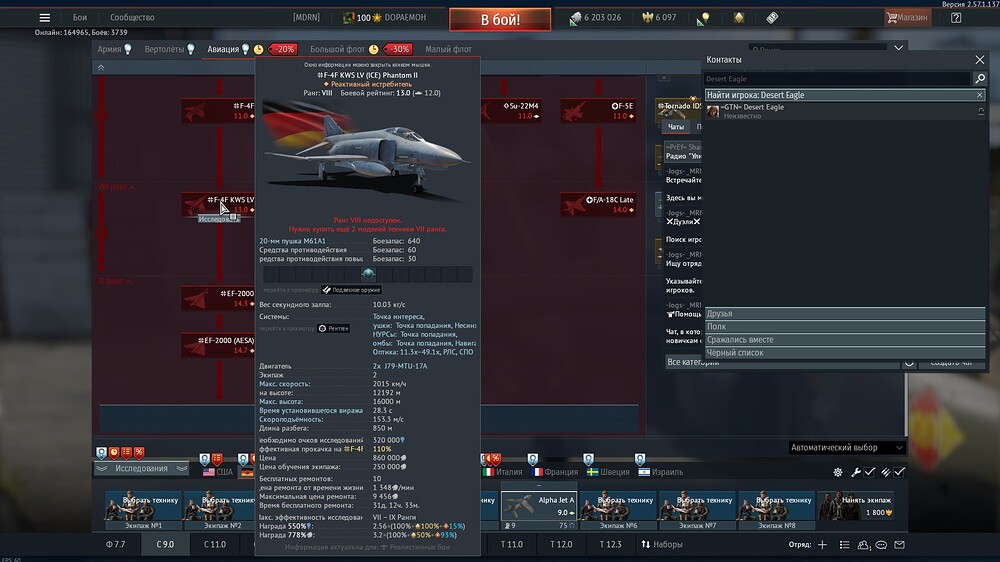
Task: Select the EF-2000 (AESA) aircraft card
Action: pyautogui.click(x=218, y=345)
